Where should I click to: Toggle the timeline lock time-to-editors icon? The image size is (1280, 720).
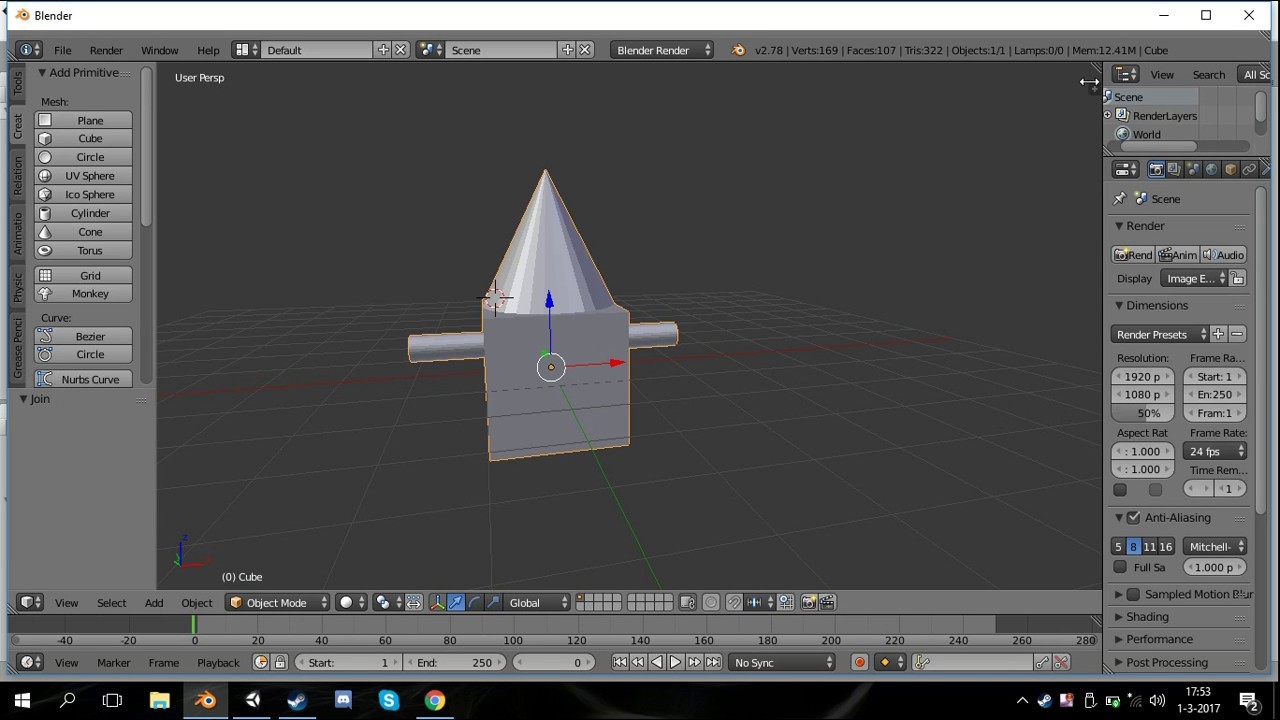click(x=280, y=662)
